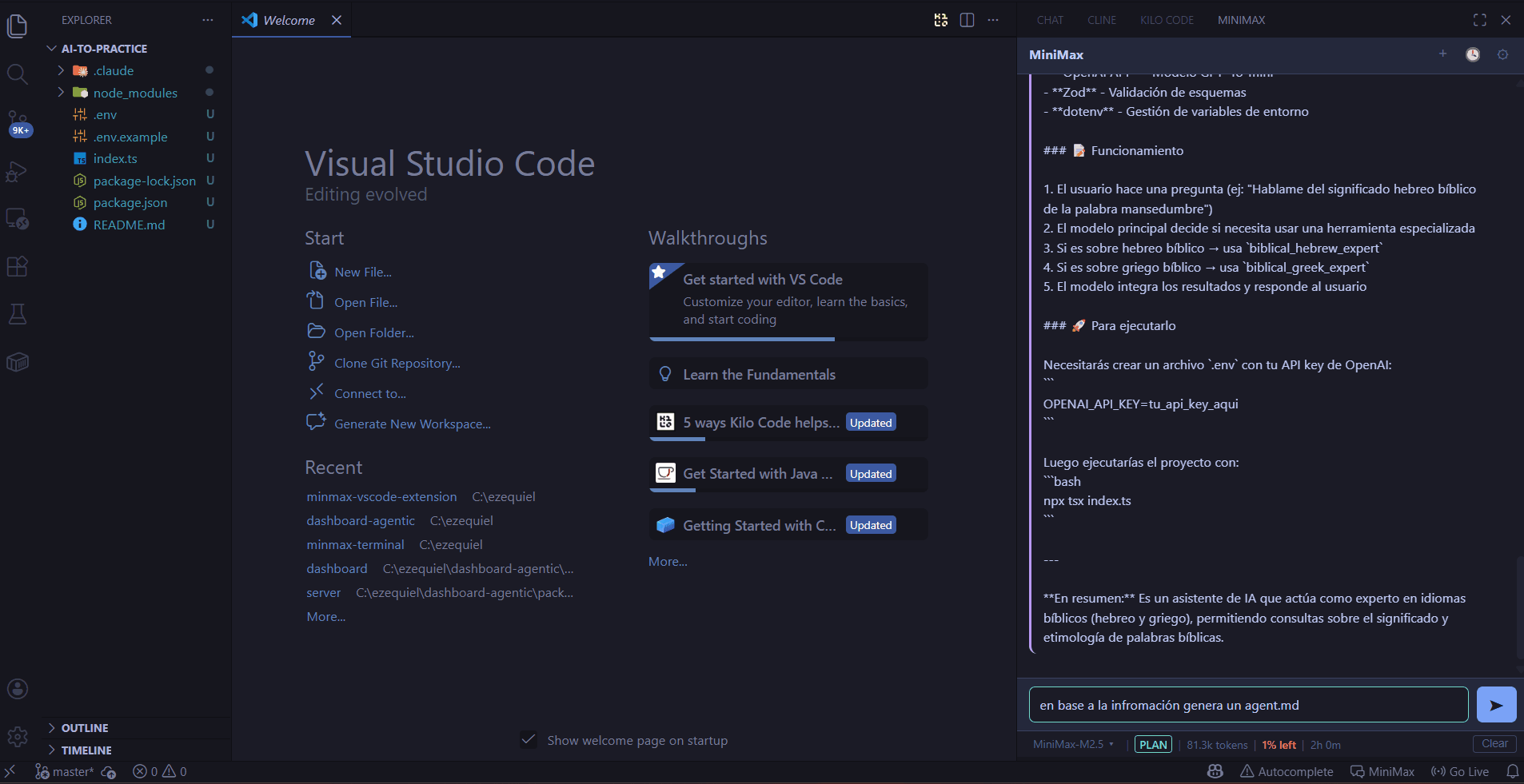Open editor more actions ellipsis
Viewport: 1524px width, 784px height.
pyautogui.click(x=993, y=20)
